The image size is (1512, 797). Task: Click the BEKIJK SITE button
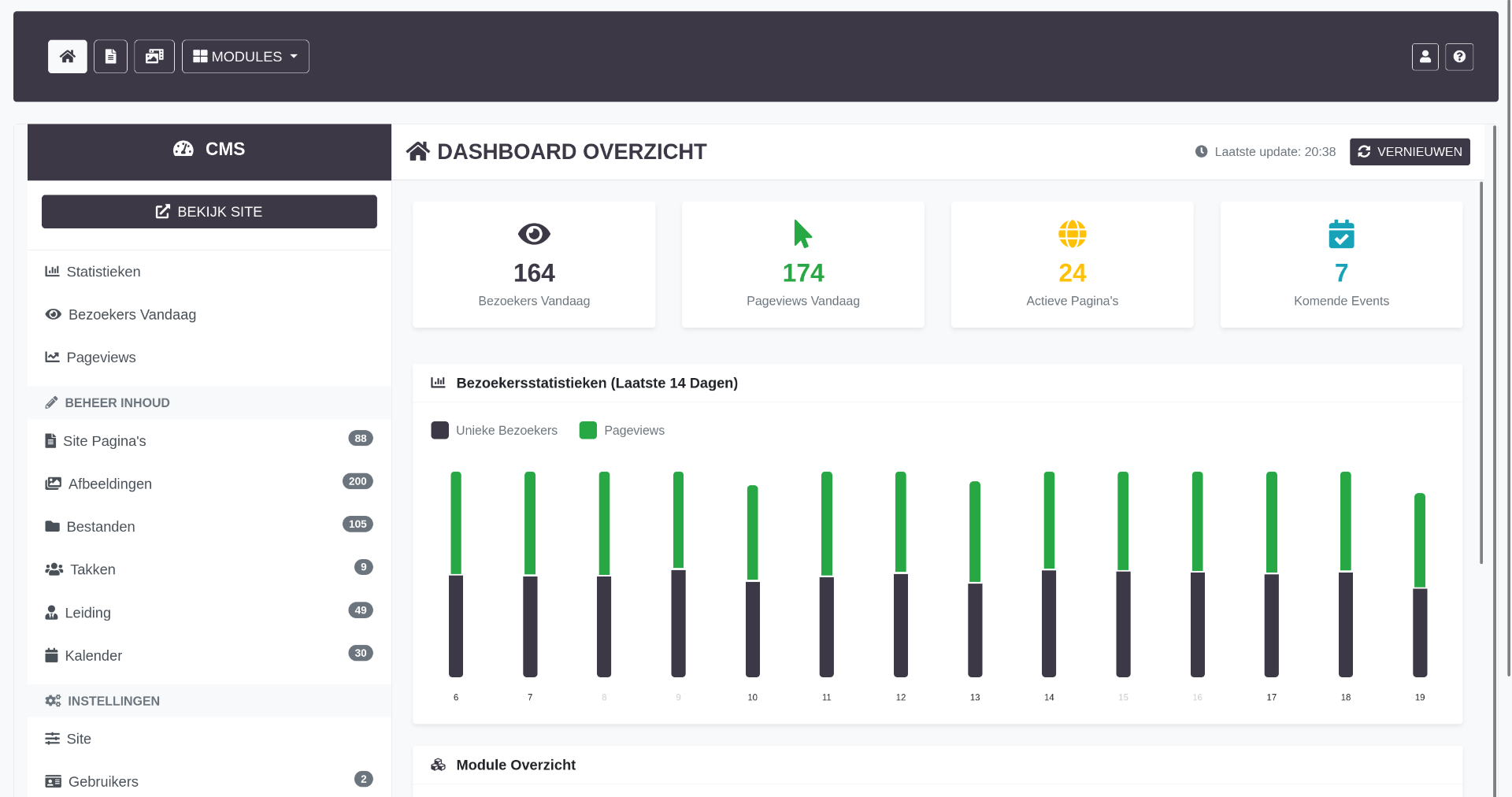coord(209,212)
